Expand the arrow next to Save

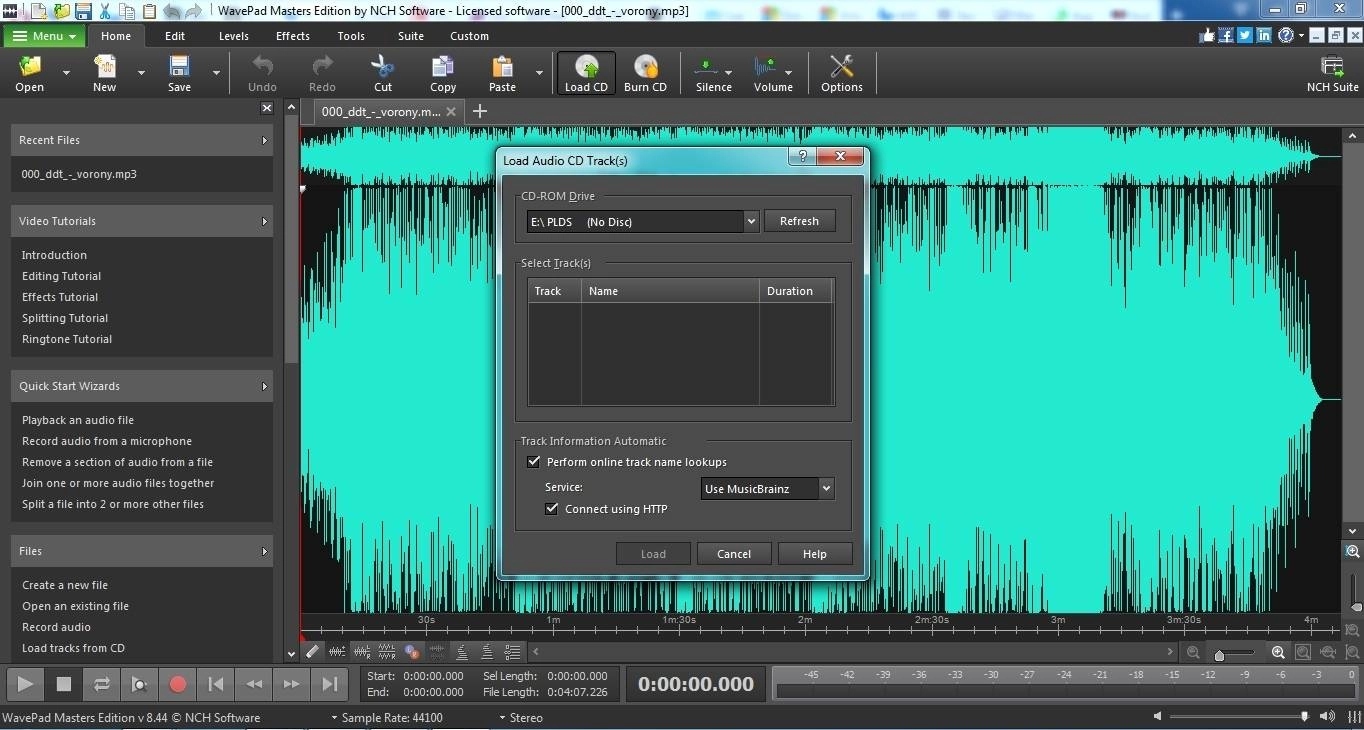pyautogui.click(x=216, y=73)
